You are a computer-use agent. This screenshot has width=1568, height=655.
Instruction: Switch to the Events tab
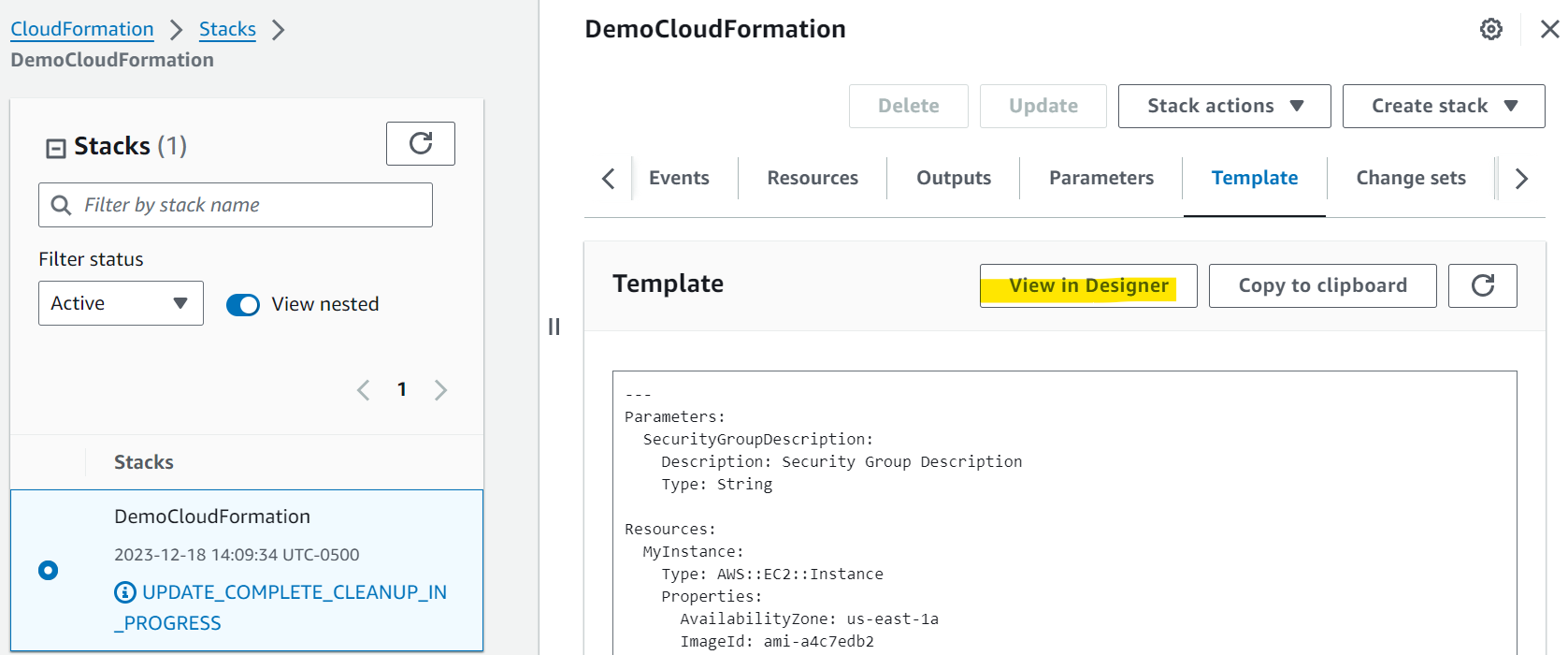click(679, 178)
